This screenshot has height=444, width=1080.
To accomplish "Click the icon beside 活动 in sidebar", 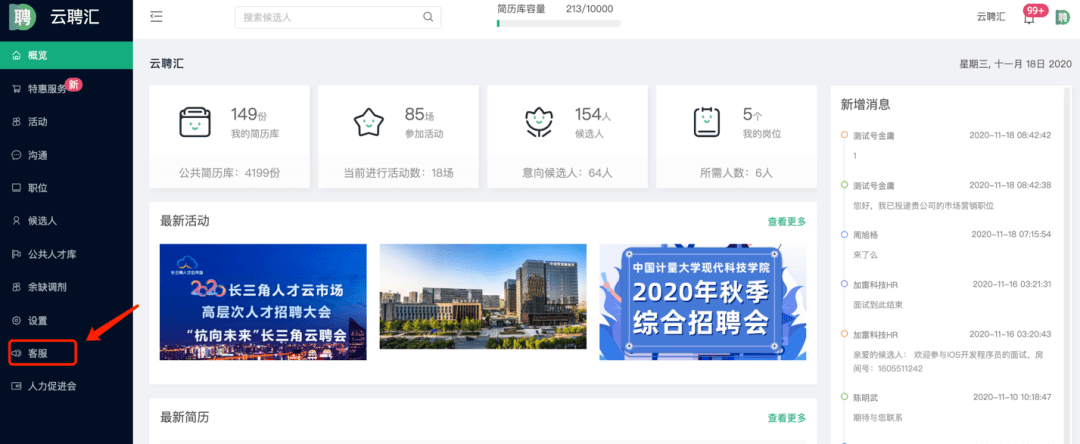I will (17, 122).
